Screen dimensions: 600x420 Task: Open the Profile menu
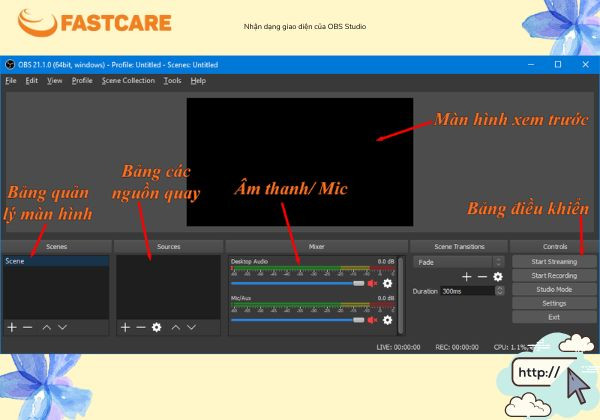pyautogui.click(x=82, y=81)
